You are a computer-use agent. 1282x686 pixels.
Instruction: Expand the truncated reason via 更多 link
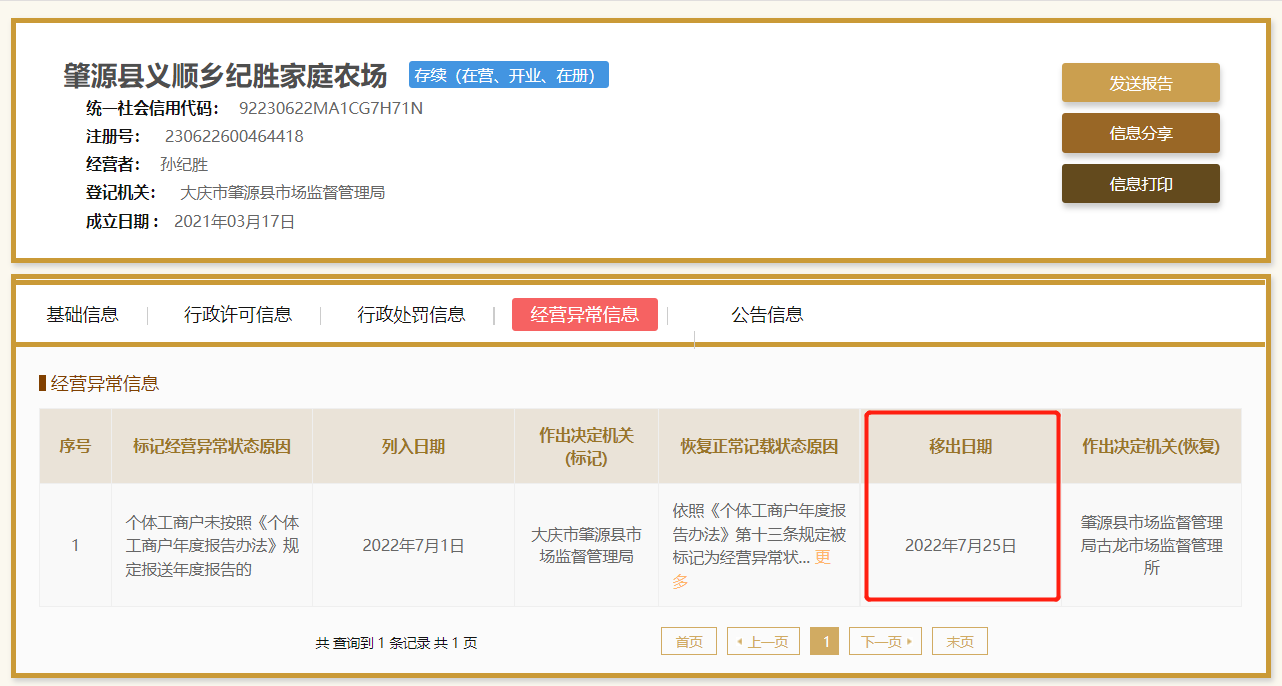pyautogui.click(x=822, y=558)
